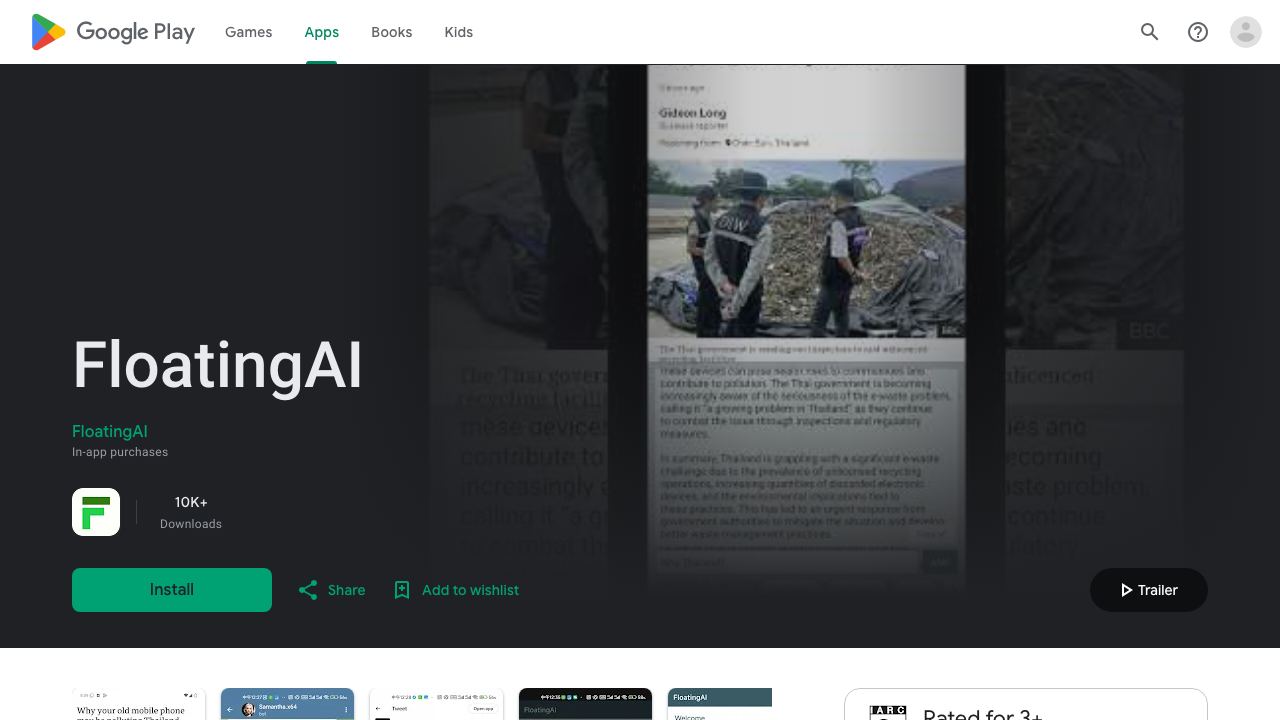Open the Google Play home logo
Screen dimensions: 1280x720
pos(113,32)
